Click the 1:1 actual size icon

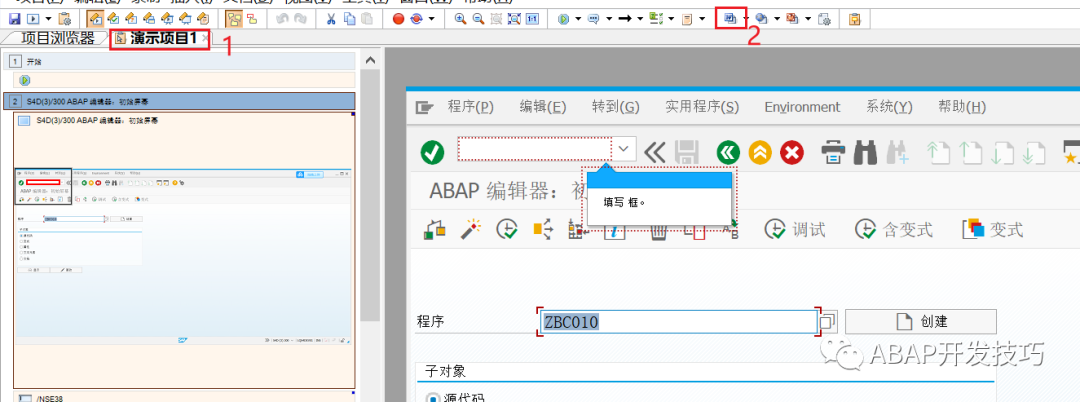(x=532, y=19)
